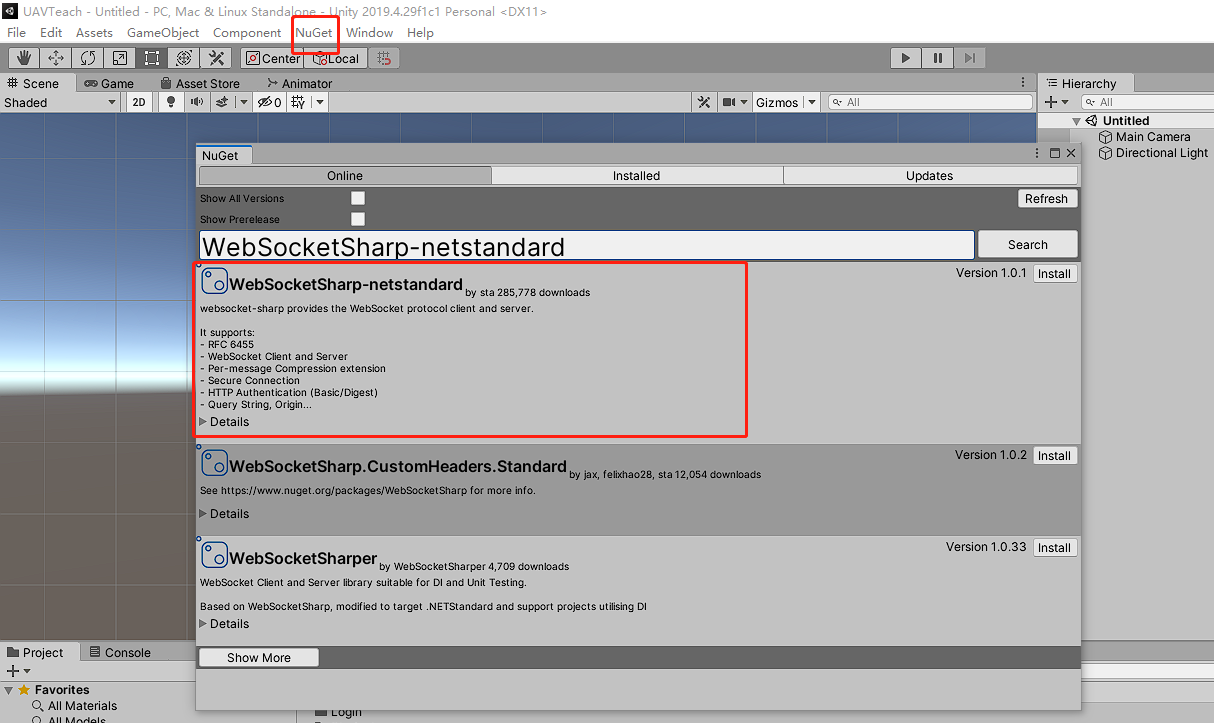1214x723 pixels.
Task: Collapse the Untitled scene in Hierarchy
Action: [x=1076, y=121]
